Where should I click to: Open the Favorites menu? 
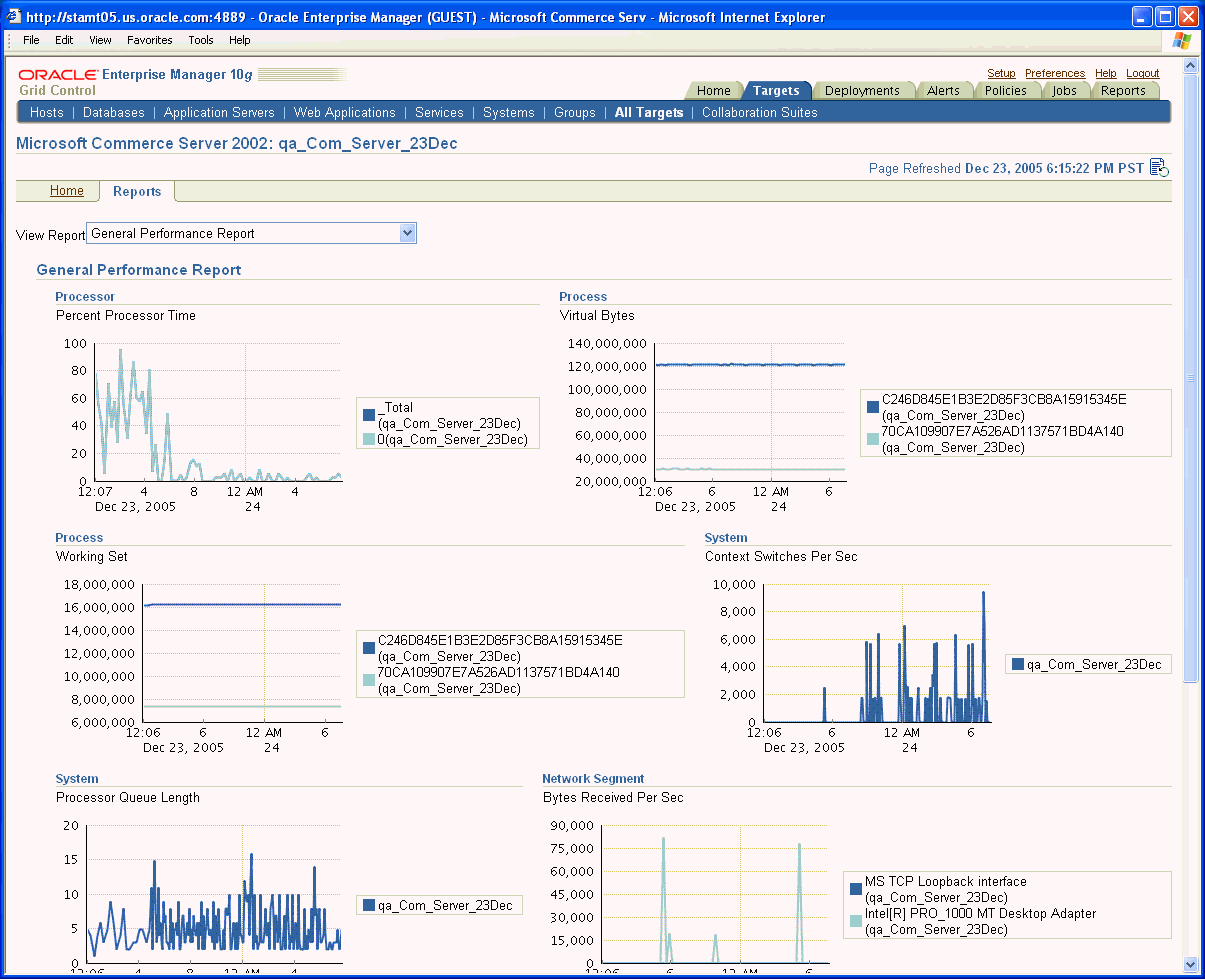click(x=149, y=40)
